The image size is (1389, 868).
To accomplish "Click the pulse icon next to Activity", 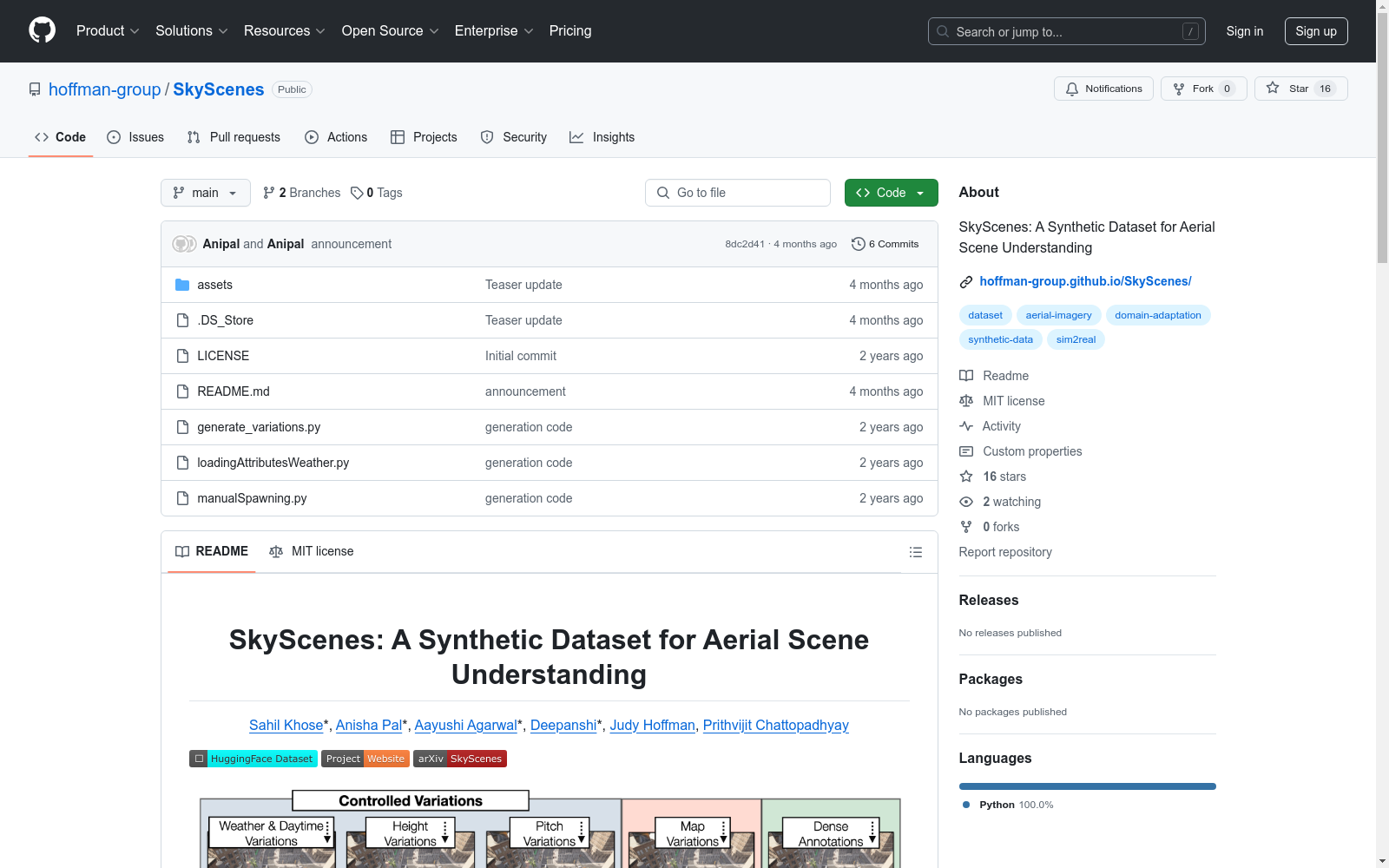I will tap(966, 426).
